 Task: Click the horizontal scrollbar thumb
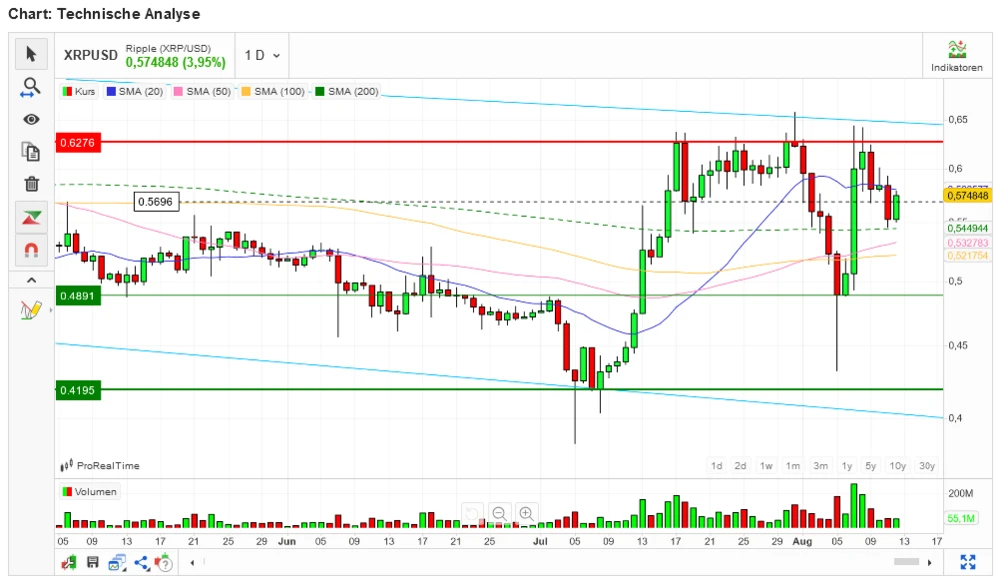click(x=906, y=562)
